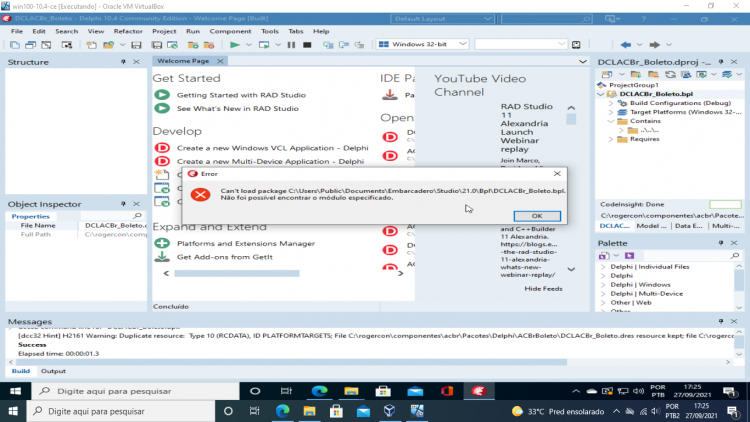Image resolution: width=750 pixels, height=422 pixels.
Task: Click the Save All toolbar icon
Action: pos(156,44)
